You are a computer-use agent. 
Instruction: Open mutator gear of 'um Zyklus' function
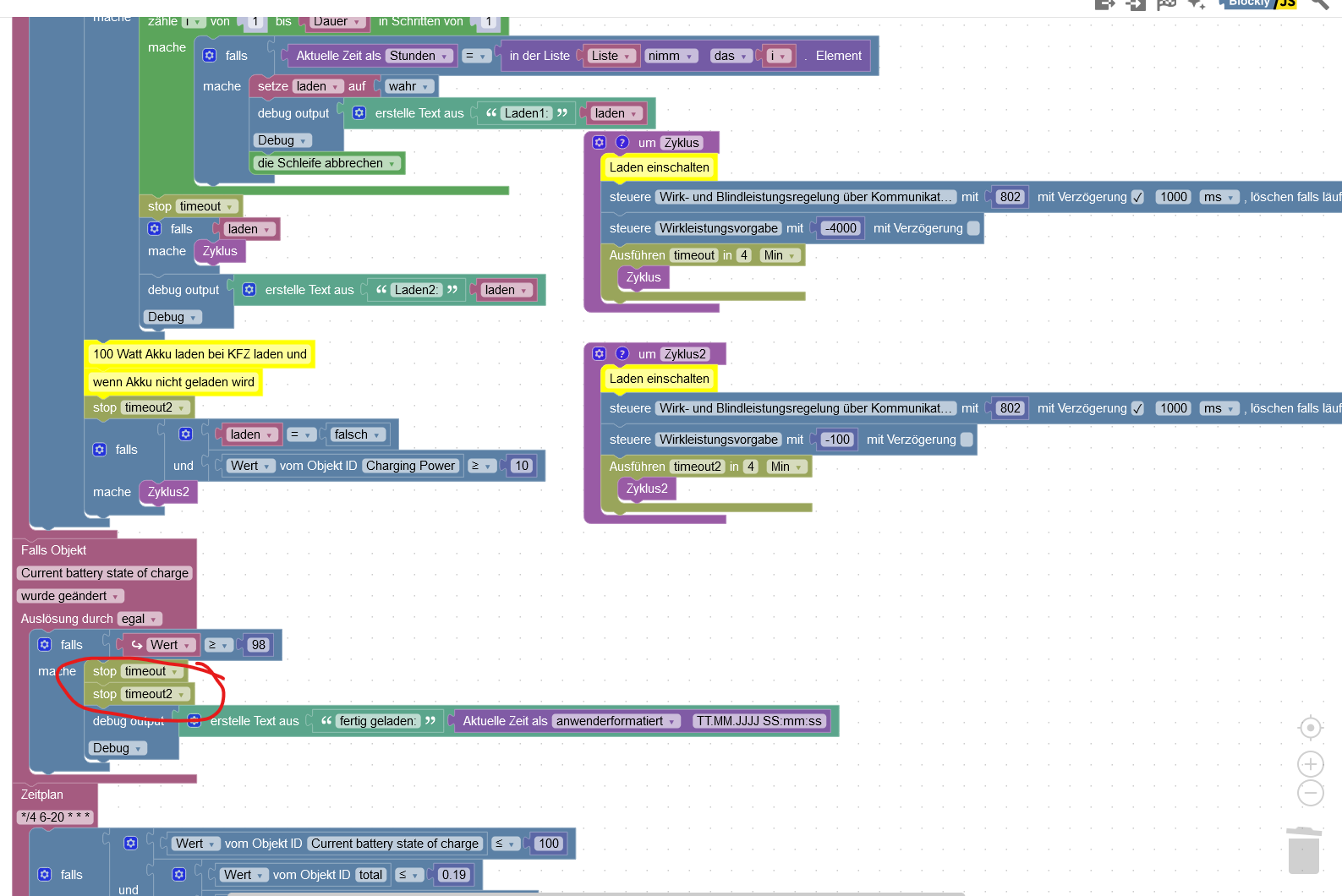pos(600,143)
